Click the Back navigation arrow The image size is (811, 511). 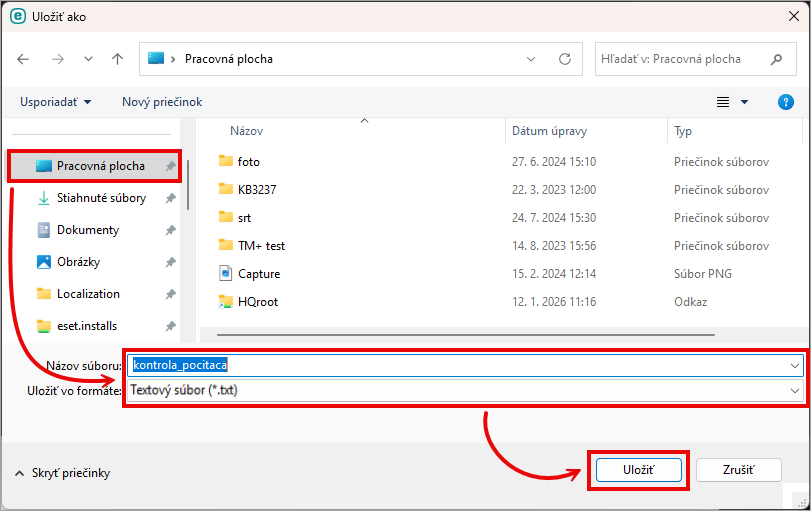point(24,59)
